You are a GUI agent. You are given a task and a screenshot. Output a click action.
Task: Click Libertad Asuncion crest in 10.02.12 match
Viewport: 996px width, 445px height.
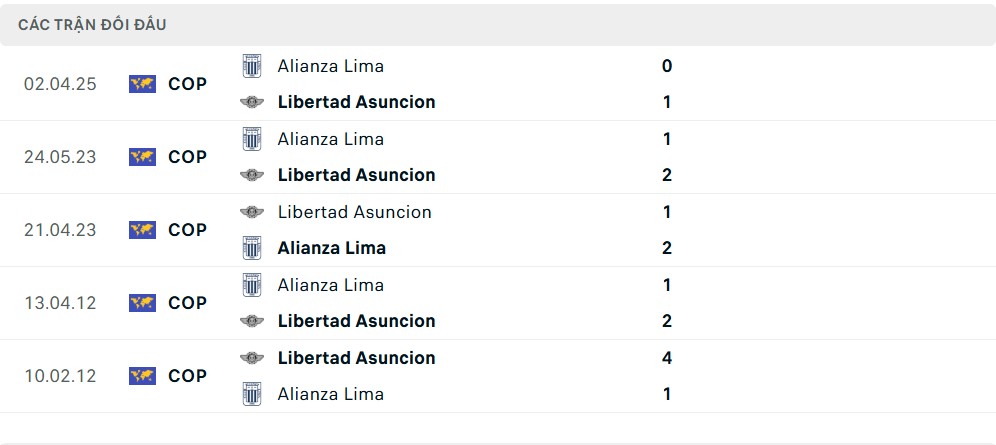252,358
